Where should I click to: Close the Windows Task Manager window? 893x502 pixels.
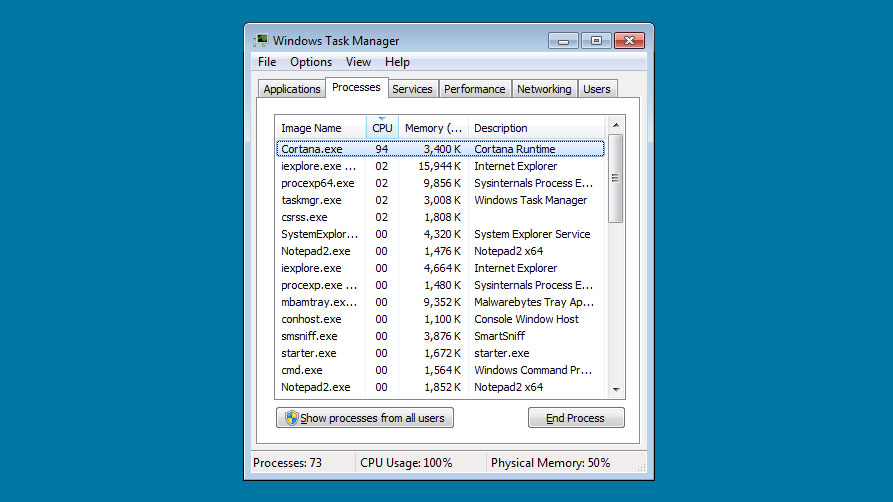[629, 40]
